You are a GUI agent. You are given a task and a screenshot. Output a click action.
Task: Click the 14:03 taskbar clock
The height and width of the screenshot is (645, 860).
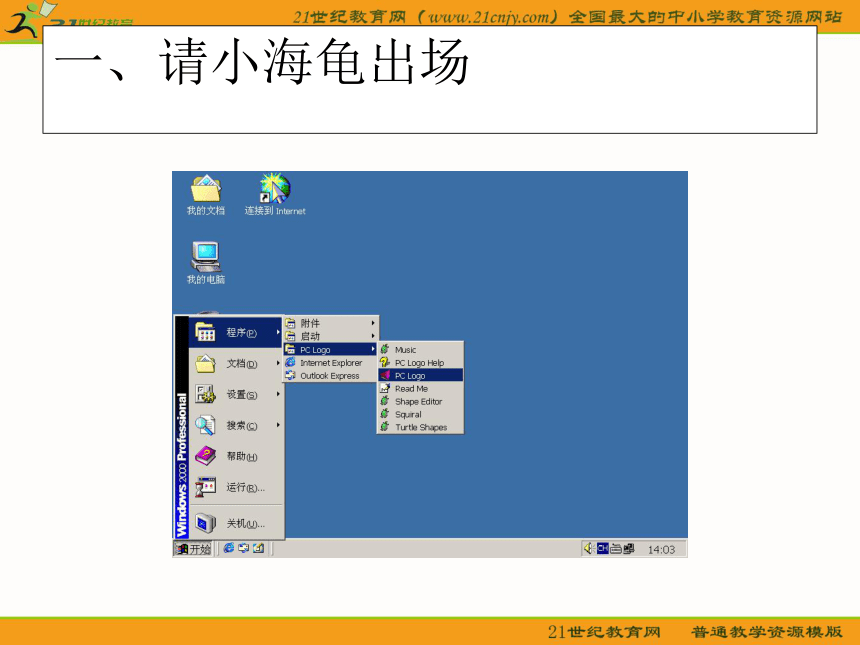click(661, 550)
